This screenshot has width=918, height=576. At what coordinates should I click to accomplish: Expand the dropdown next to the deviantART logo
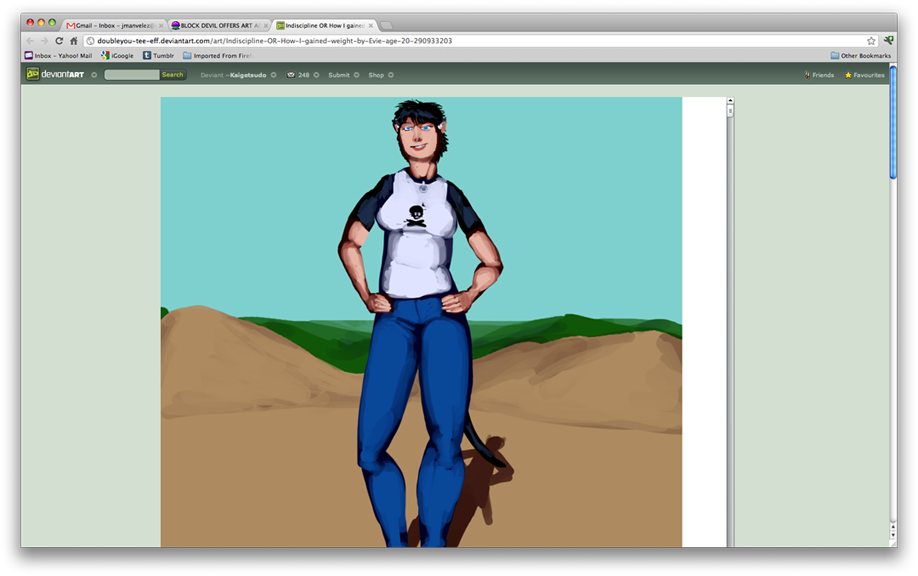(94, 75)
